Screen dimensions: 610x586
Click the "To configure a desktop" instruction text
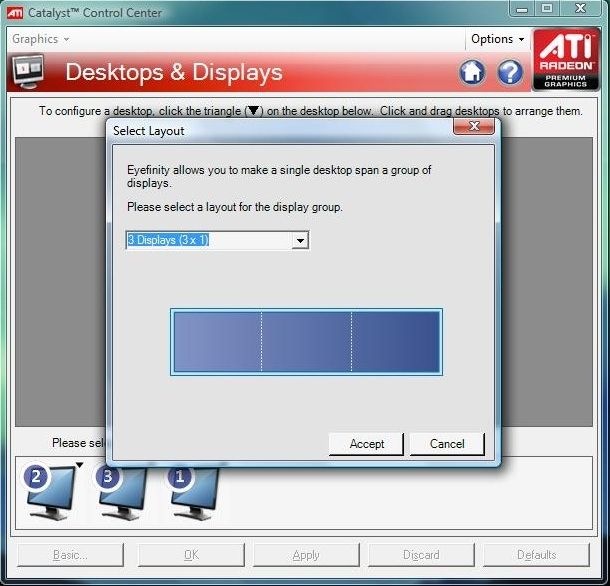tap(310, 111)
